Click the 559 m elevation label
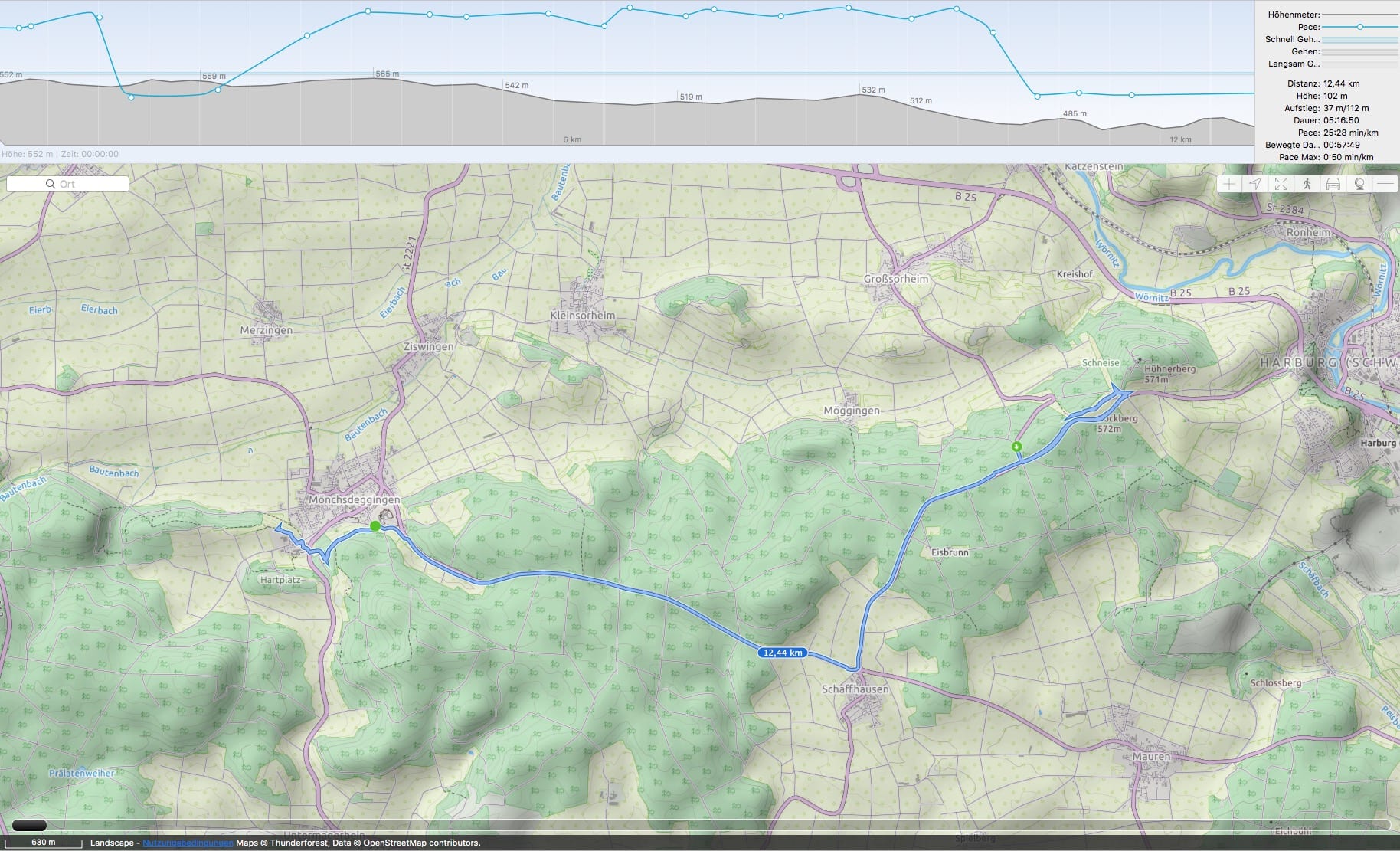 [x=214, y=76]
